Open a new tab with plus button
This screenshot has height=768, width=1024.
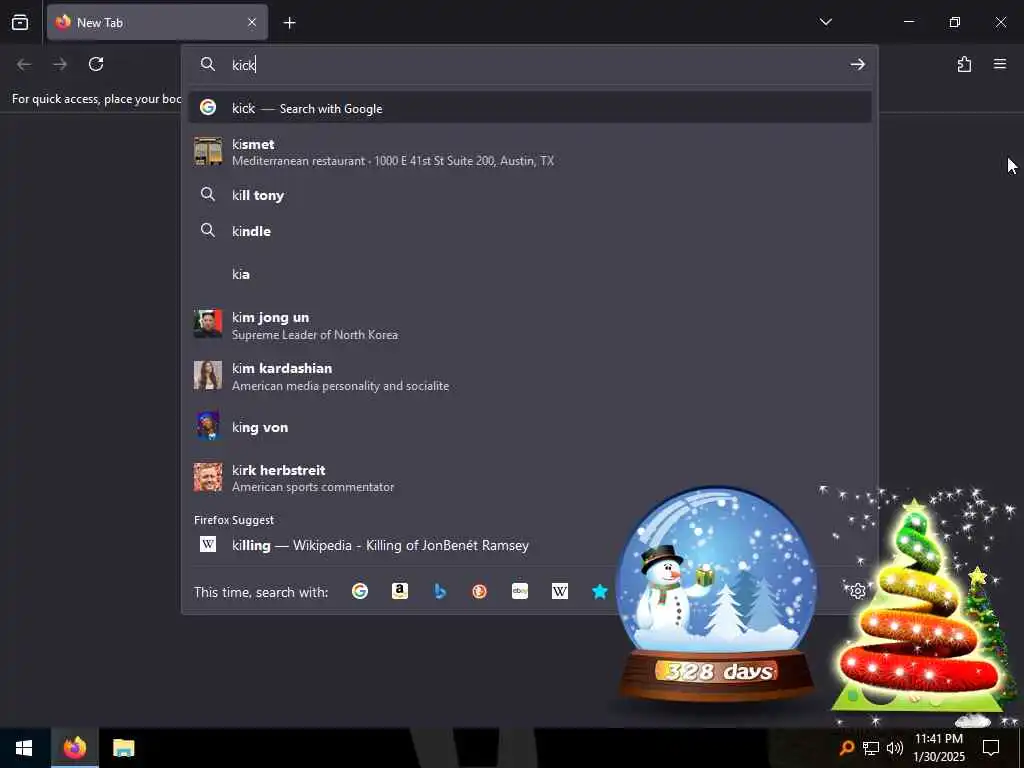click(x=289, y=23)
